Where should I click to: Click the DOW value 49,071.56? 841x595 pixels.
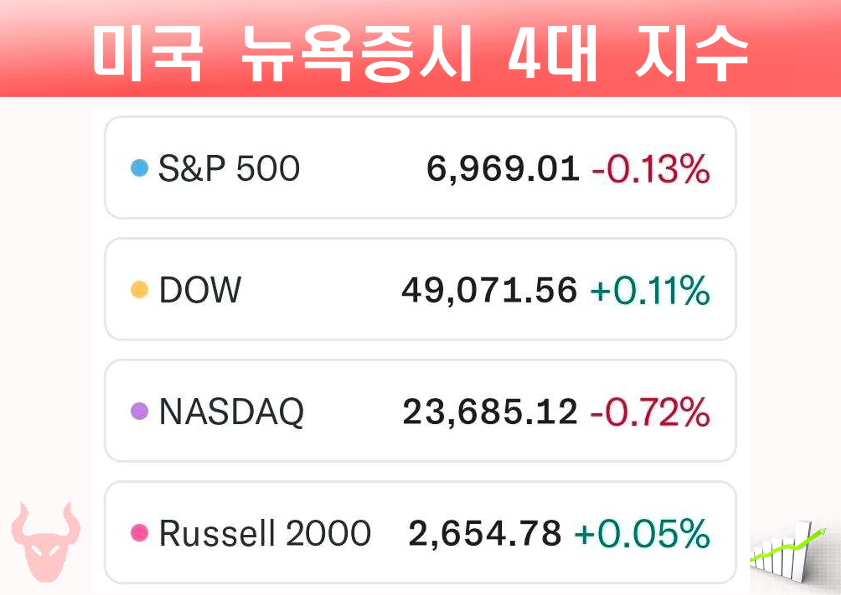[x=490, y=290]
